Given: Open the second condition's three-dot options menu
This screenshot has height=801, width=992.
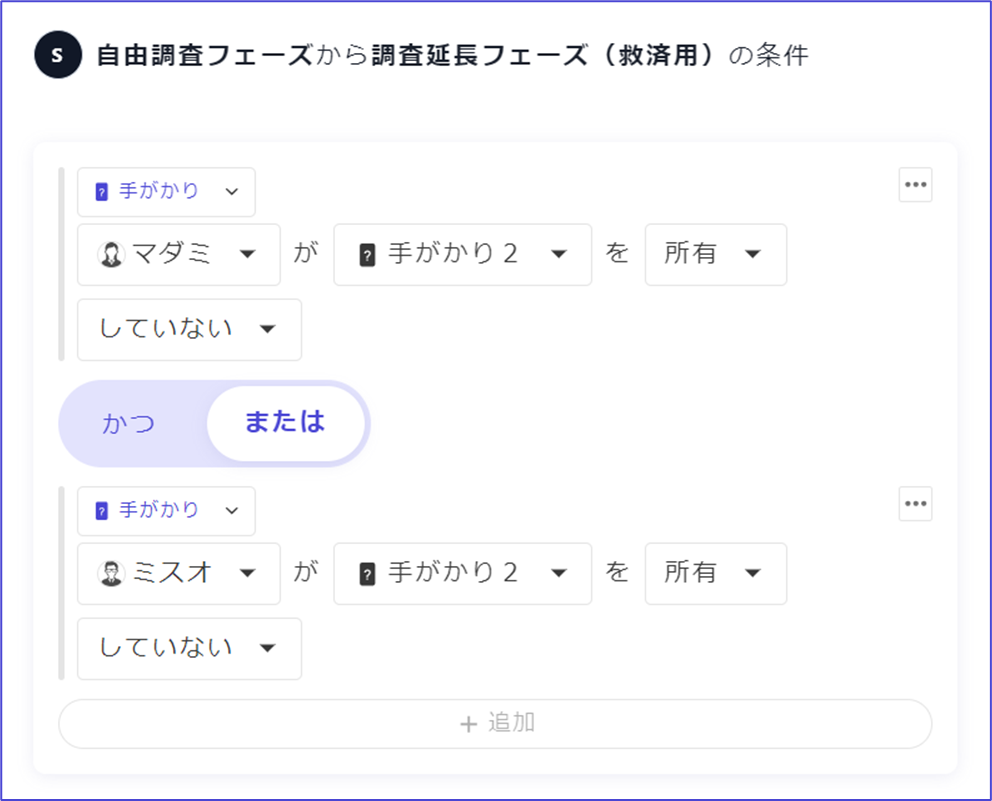Looking at the screenshot, I should [915, 504].
